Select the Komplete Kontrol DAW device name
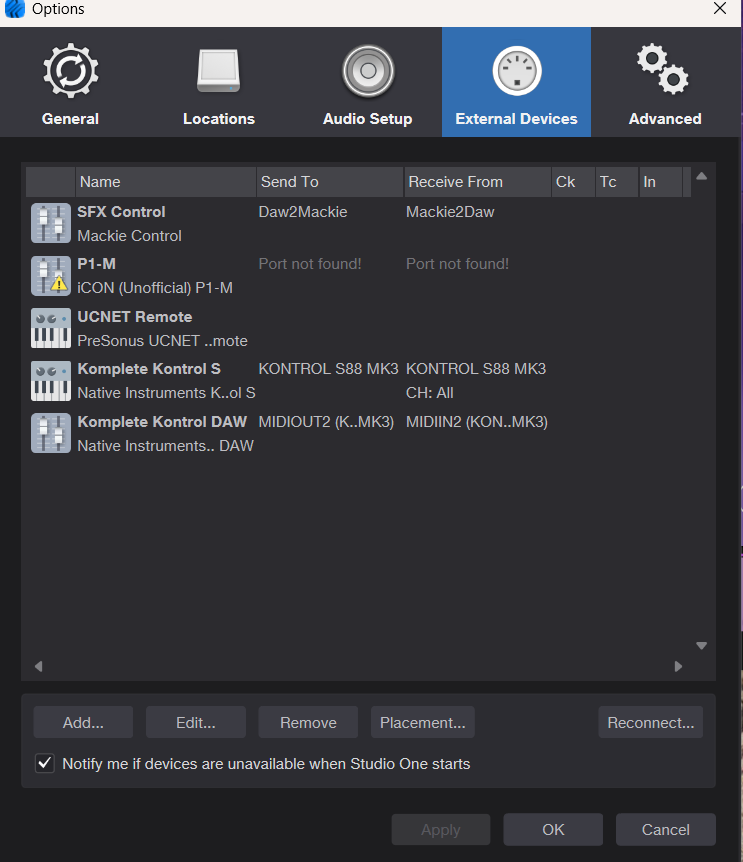The width and height of the screenshot is (743, 862). [x=162, y=422]
